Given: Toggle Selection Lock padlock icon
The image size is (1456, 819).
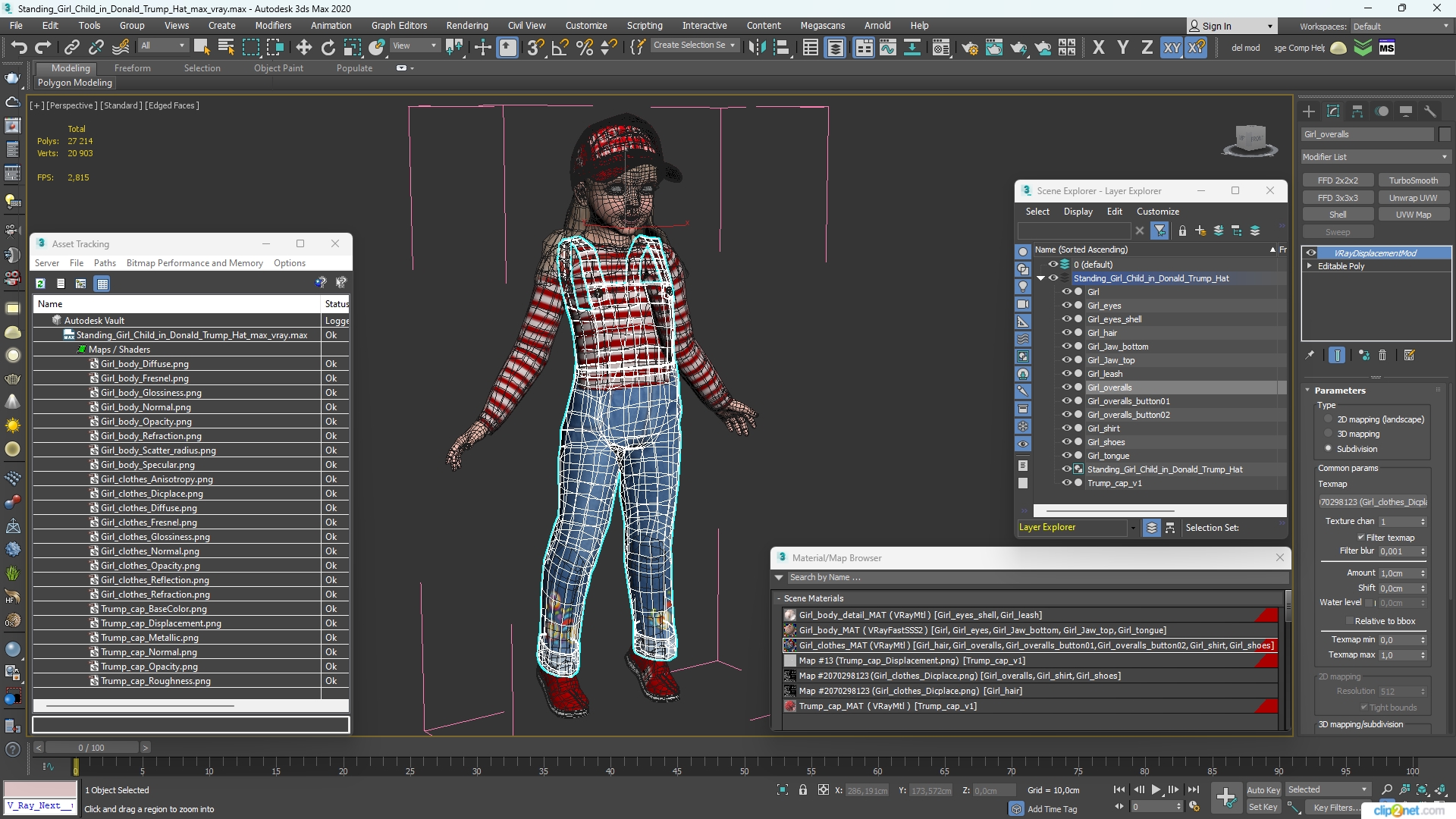Looking at the screenshot, I should [803, 789].
